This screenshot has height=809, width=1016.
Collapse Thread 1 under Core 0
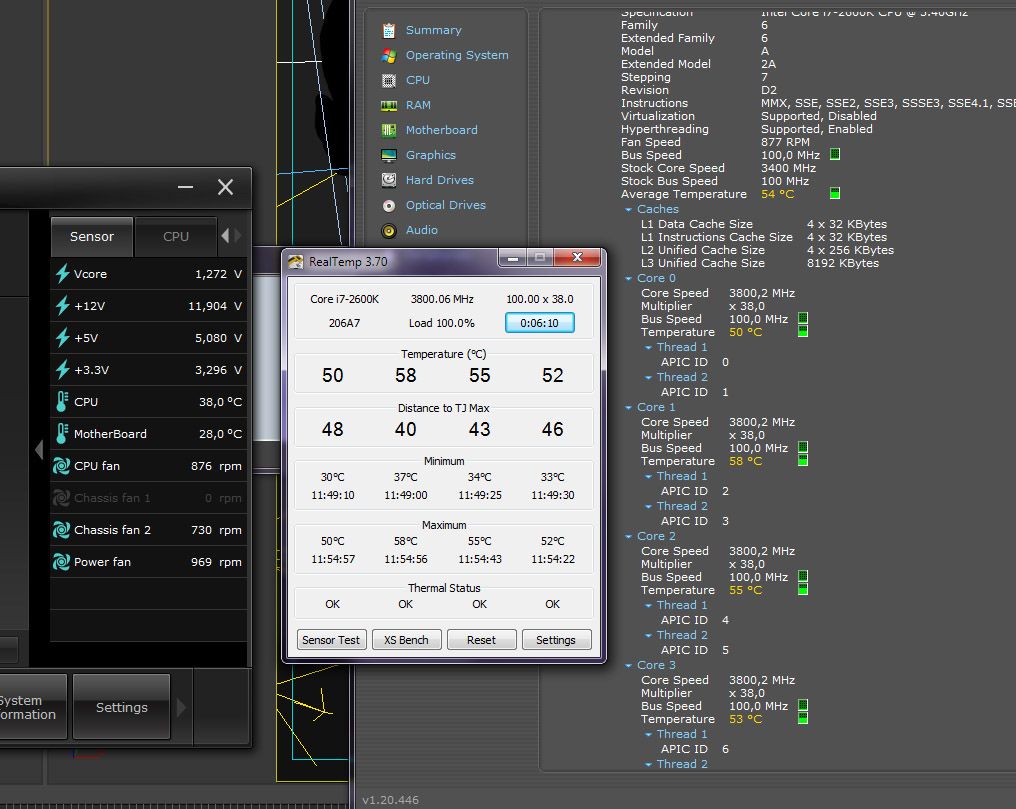pos(648,348)
